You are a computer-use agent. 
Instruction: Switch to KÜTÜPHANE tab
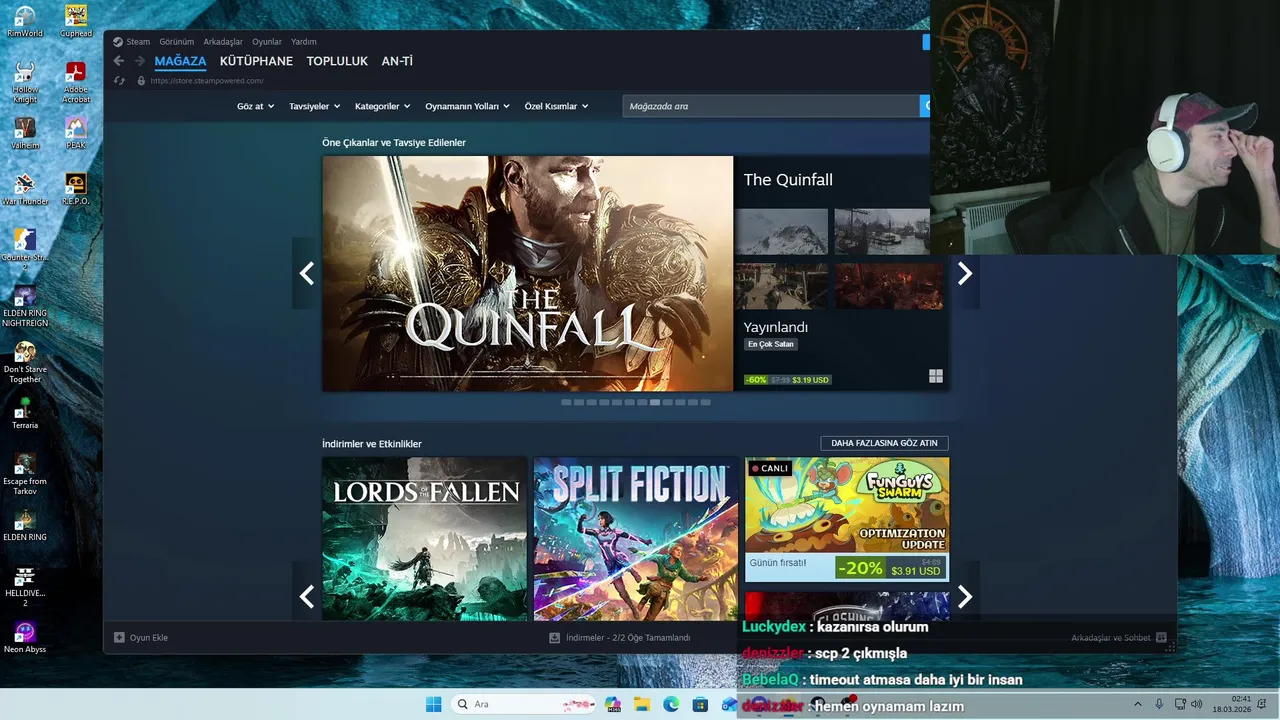256,61
